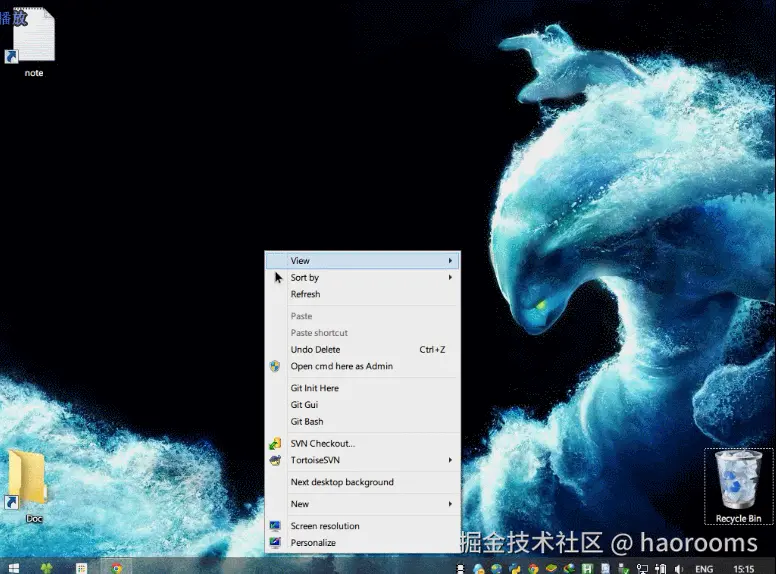The image size is (776, 574).
Task: Click the blue globe tray icon
Action: (x=496, y=569)
